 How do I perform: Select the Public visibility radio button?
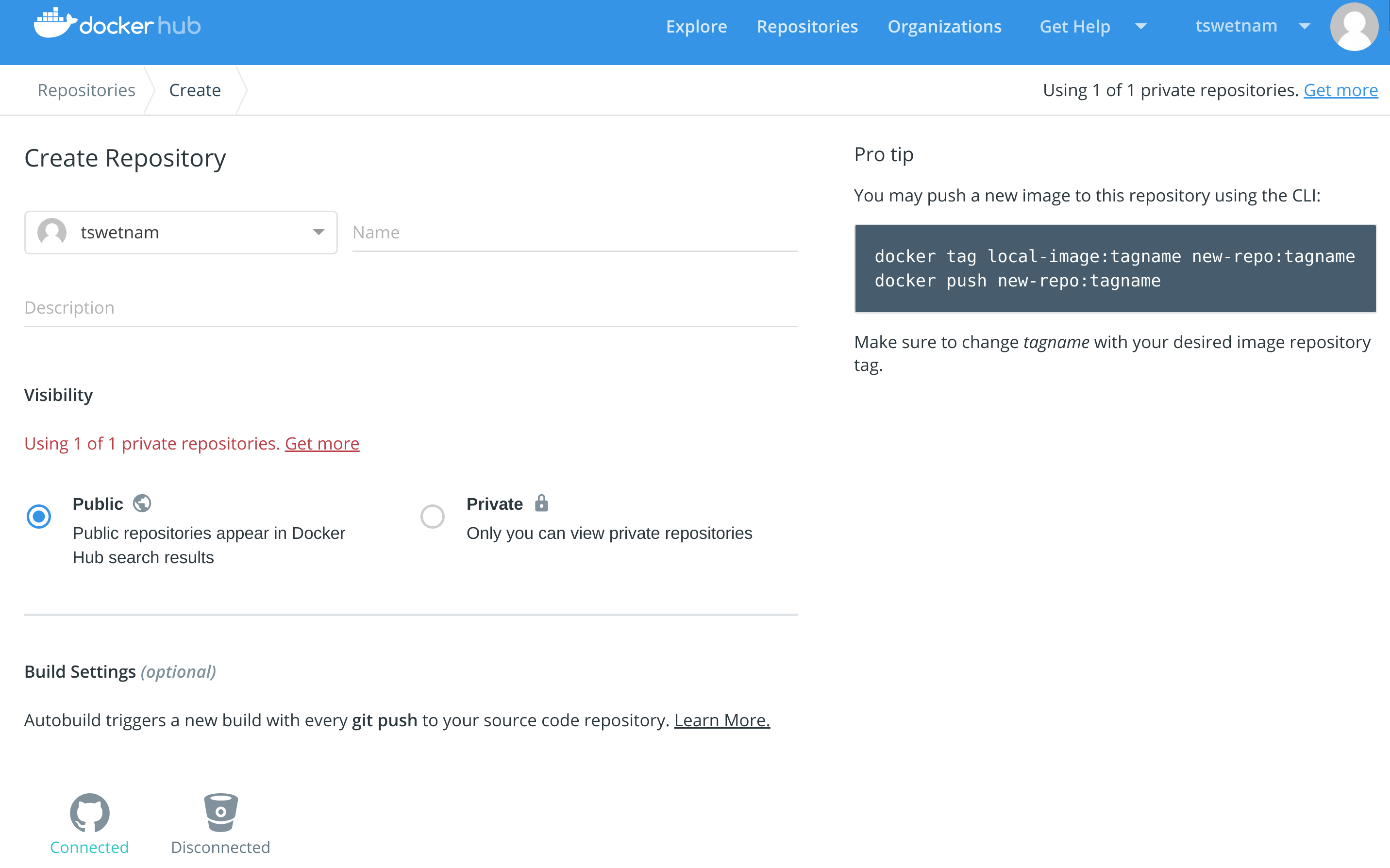coord(39,516)
